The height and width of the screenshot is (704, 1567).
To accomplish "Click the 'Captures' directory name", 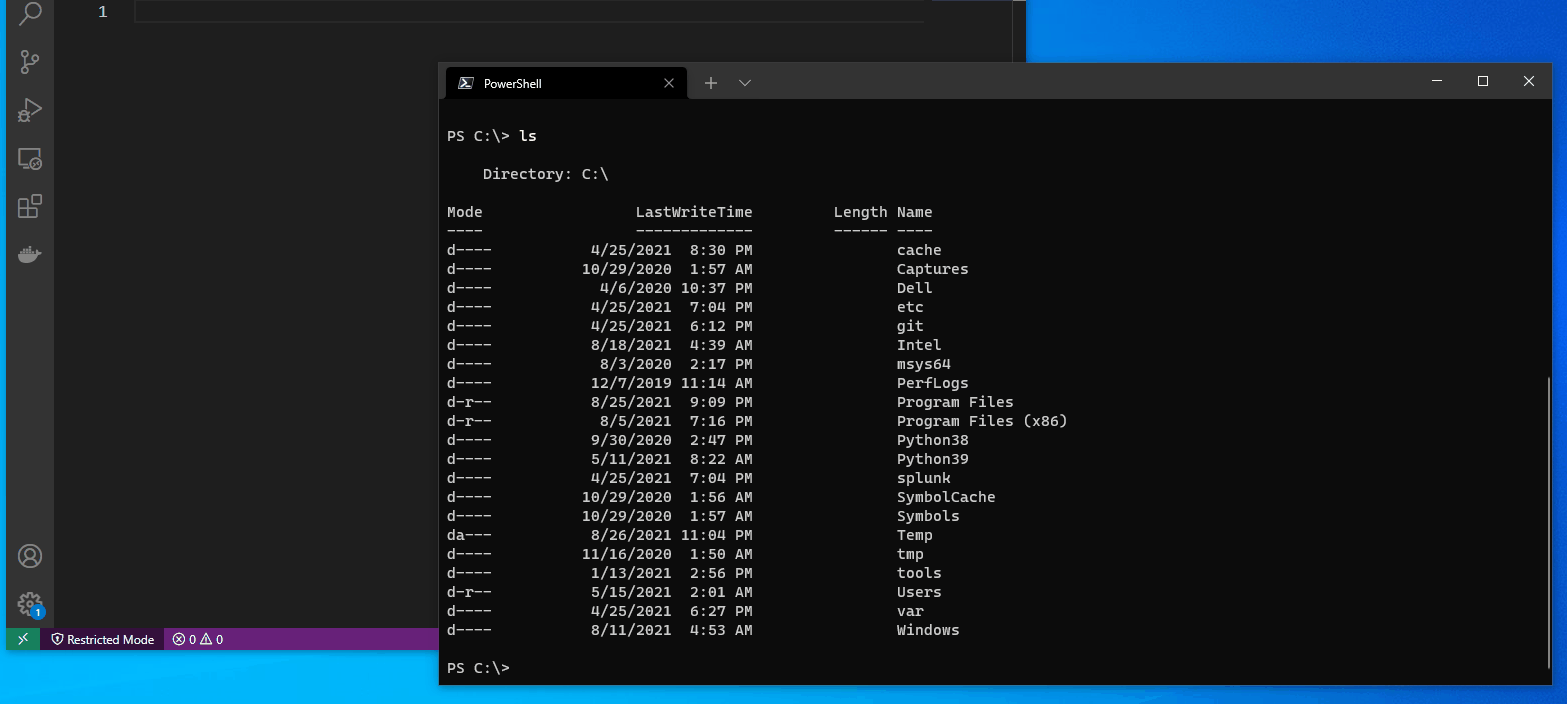I will 933,269.
